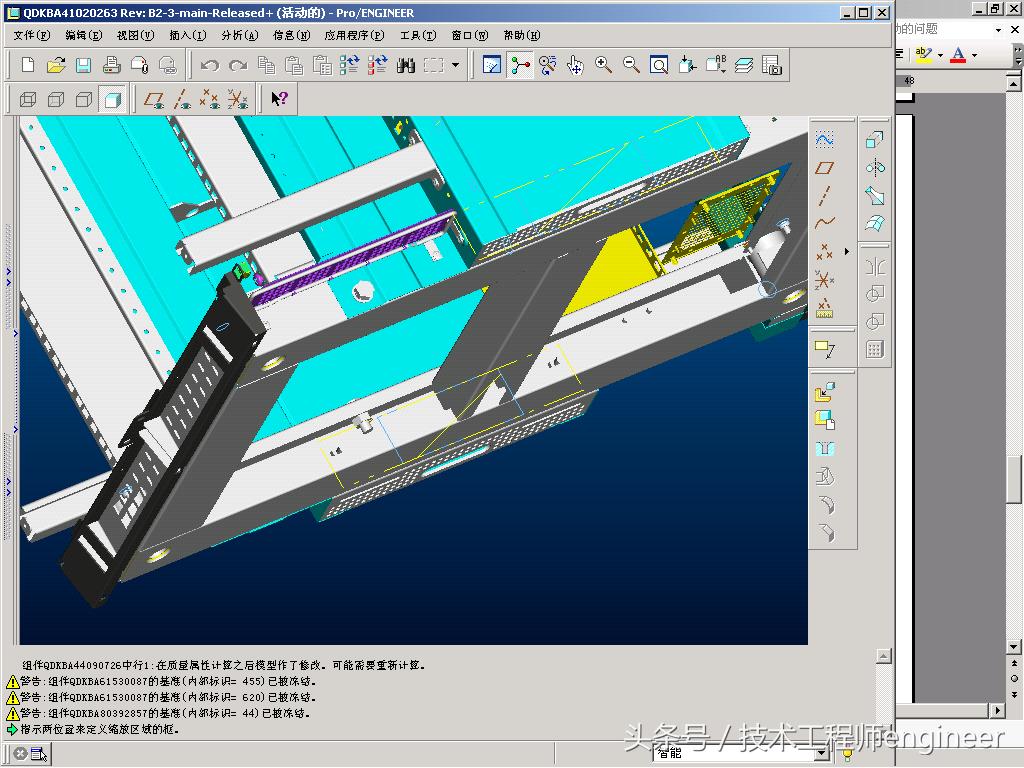Open the selection box dropdown arrow
Screen dimensions: 1024x768
pyautogui.click(x=456, y=65)
